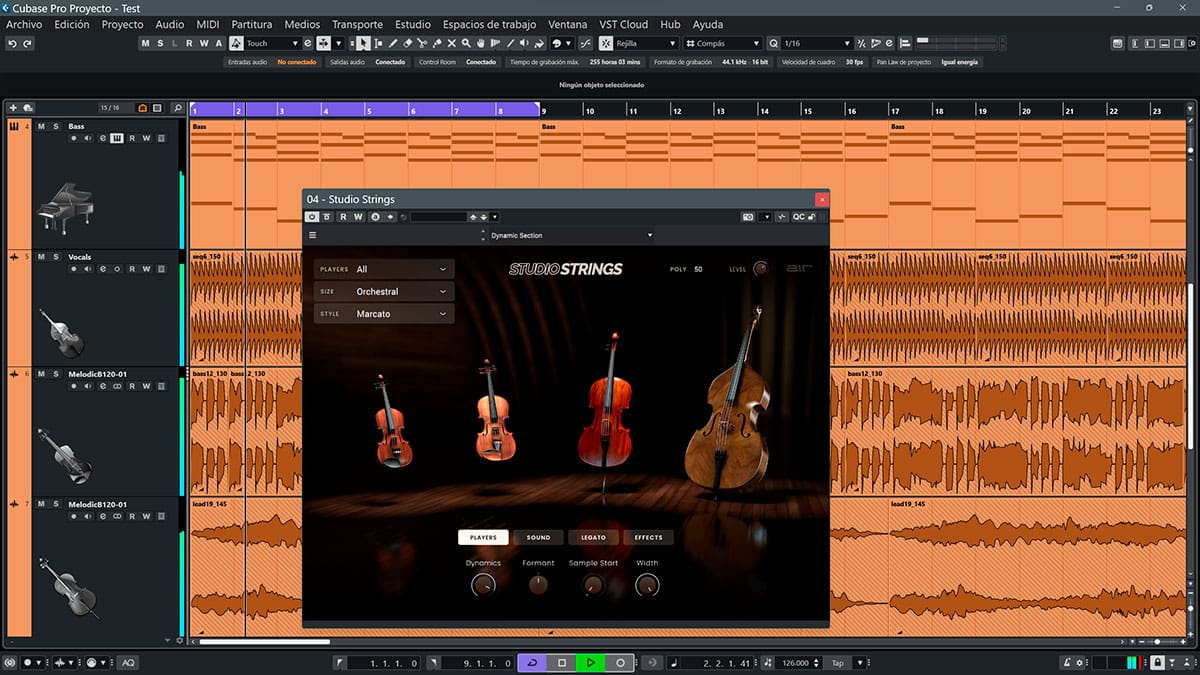Viewport: 1200px width, 675px height.
Task: Click the snap grid Compás icon
Action: [x=690, y=43]
